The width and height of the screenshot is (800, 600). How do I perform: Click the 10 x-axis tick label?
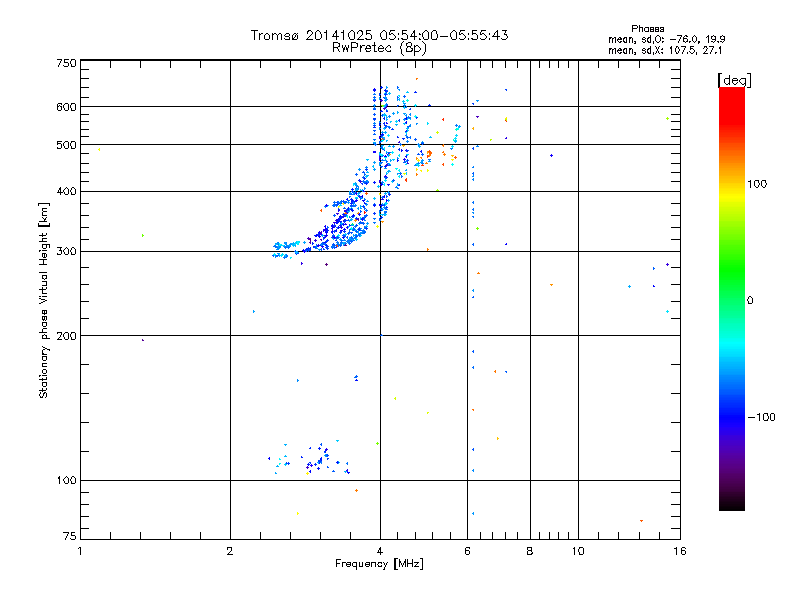click(x=578, y=551)
